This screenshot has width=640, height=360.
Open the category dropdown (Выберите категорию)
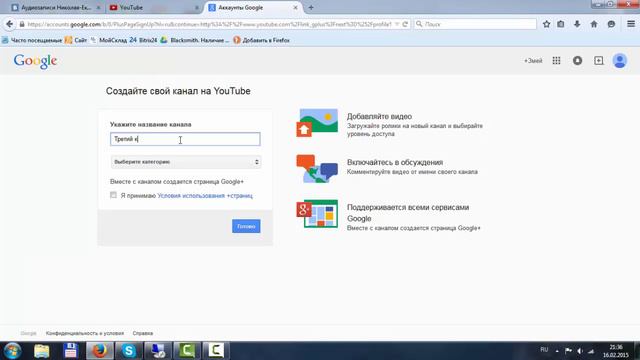coord(185,162)
